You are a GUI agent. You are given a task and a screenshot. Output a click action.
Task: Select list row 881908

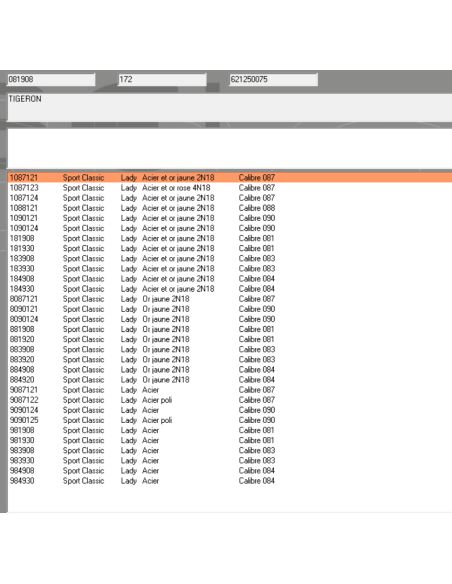tap(230, 329)
